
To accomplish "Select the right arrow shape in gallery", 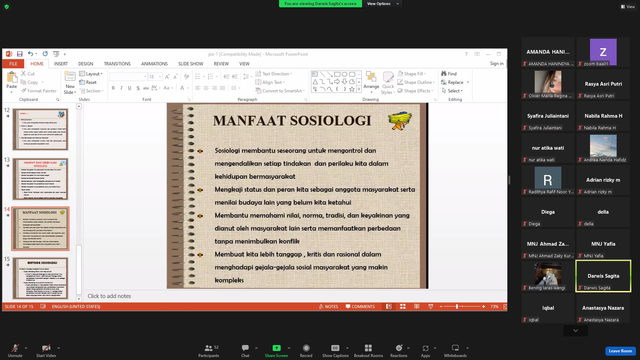I will [338, 82].
